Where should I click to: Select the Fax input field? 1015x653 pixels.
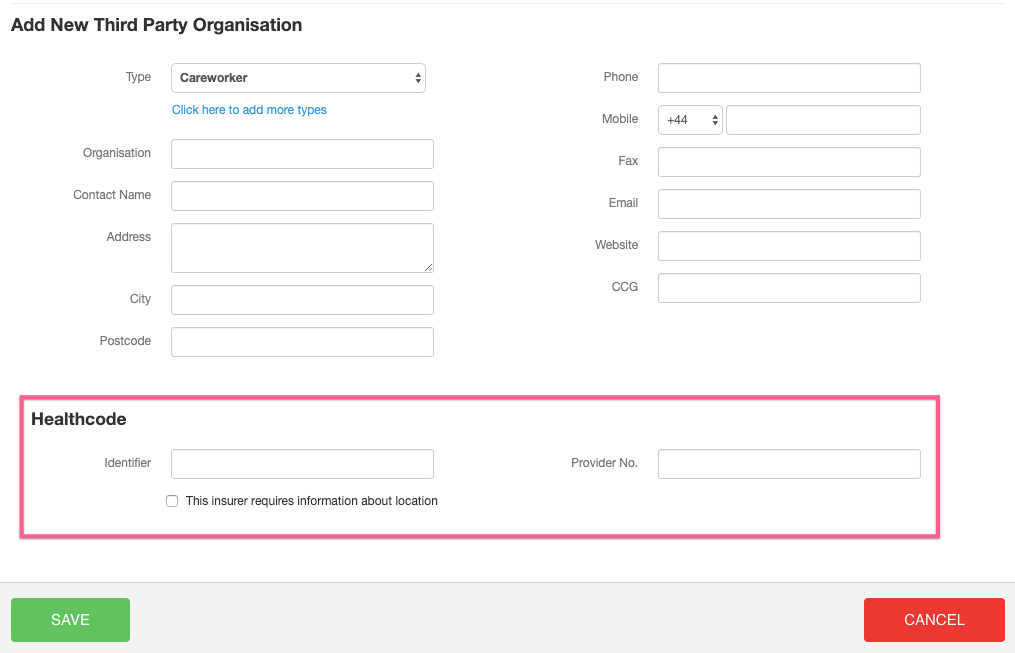point(788,162)
